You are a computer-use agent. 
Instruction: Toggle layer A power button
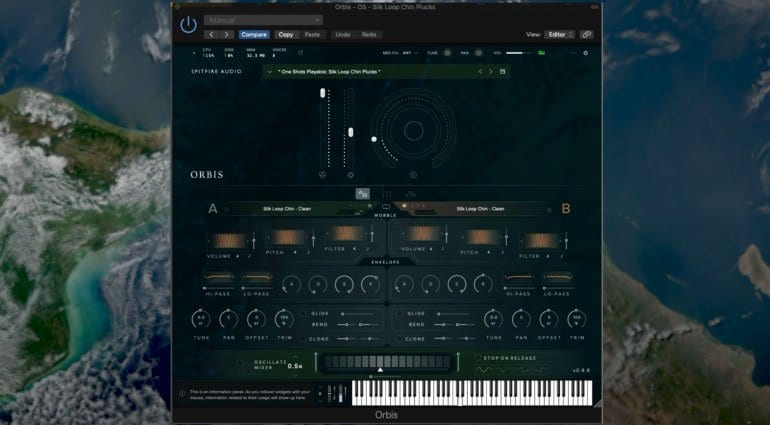[226, 209]
